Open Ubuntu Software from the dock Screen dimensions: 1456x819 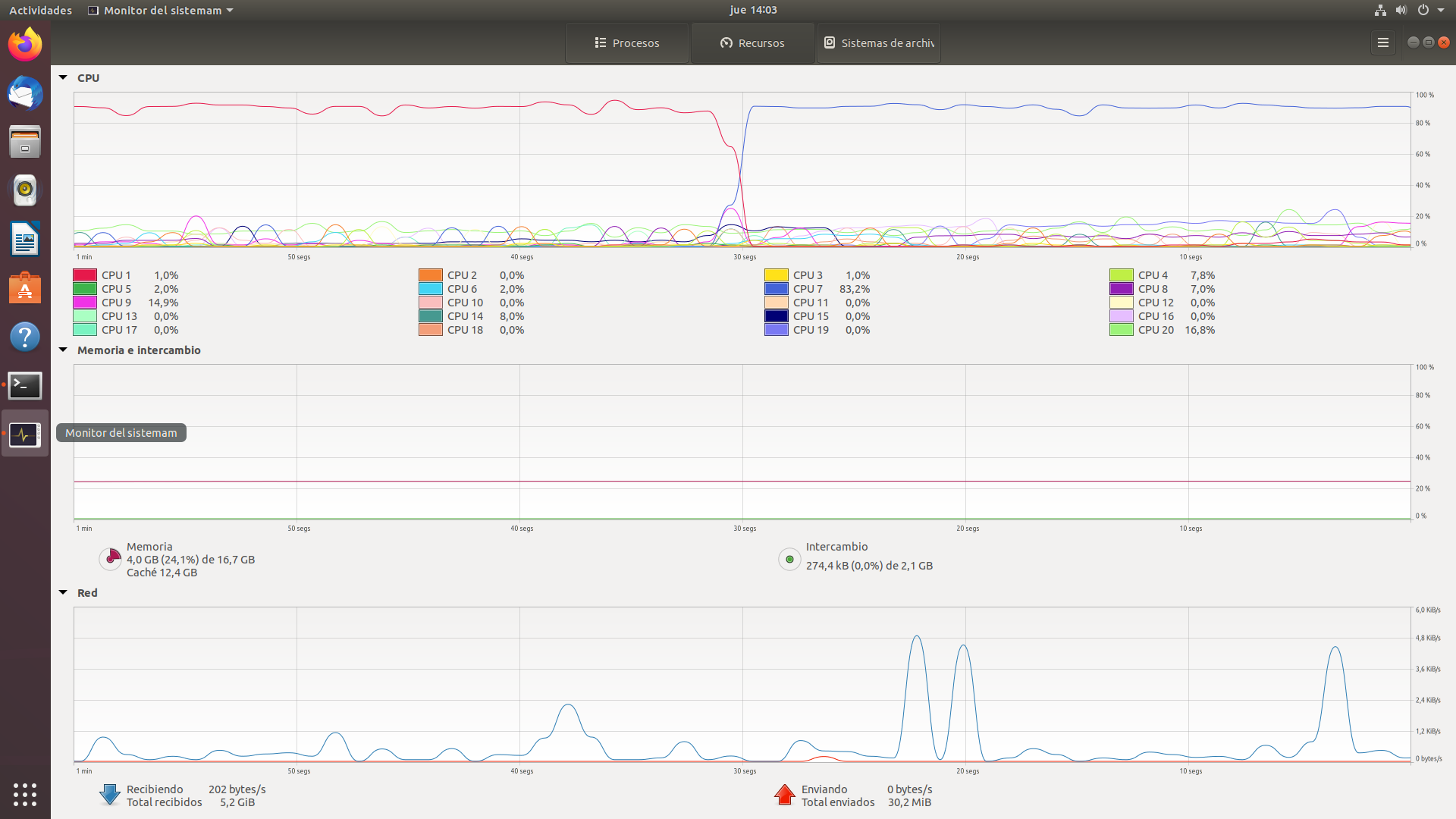coord(25,288)
